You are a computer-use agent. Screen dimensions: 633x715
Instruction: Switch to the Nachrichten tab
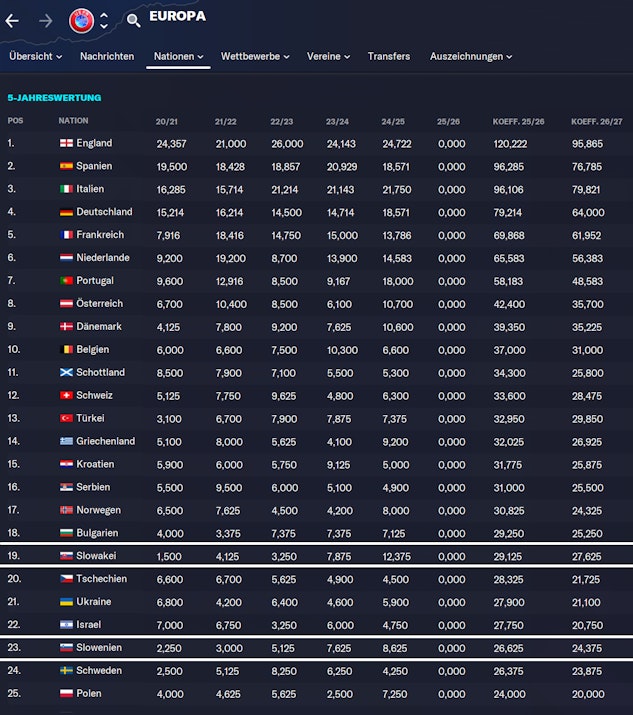107,57
